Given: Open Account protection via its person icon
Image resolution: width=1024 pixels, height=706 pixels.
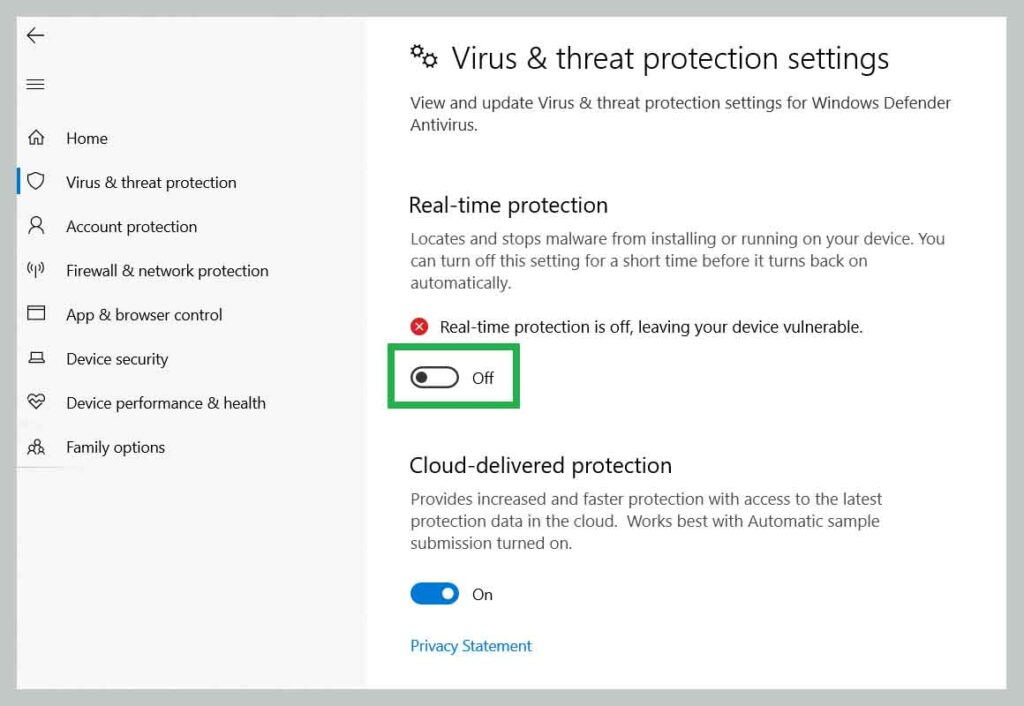Looking at the screenshot, I should [37, 226].
